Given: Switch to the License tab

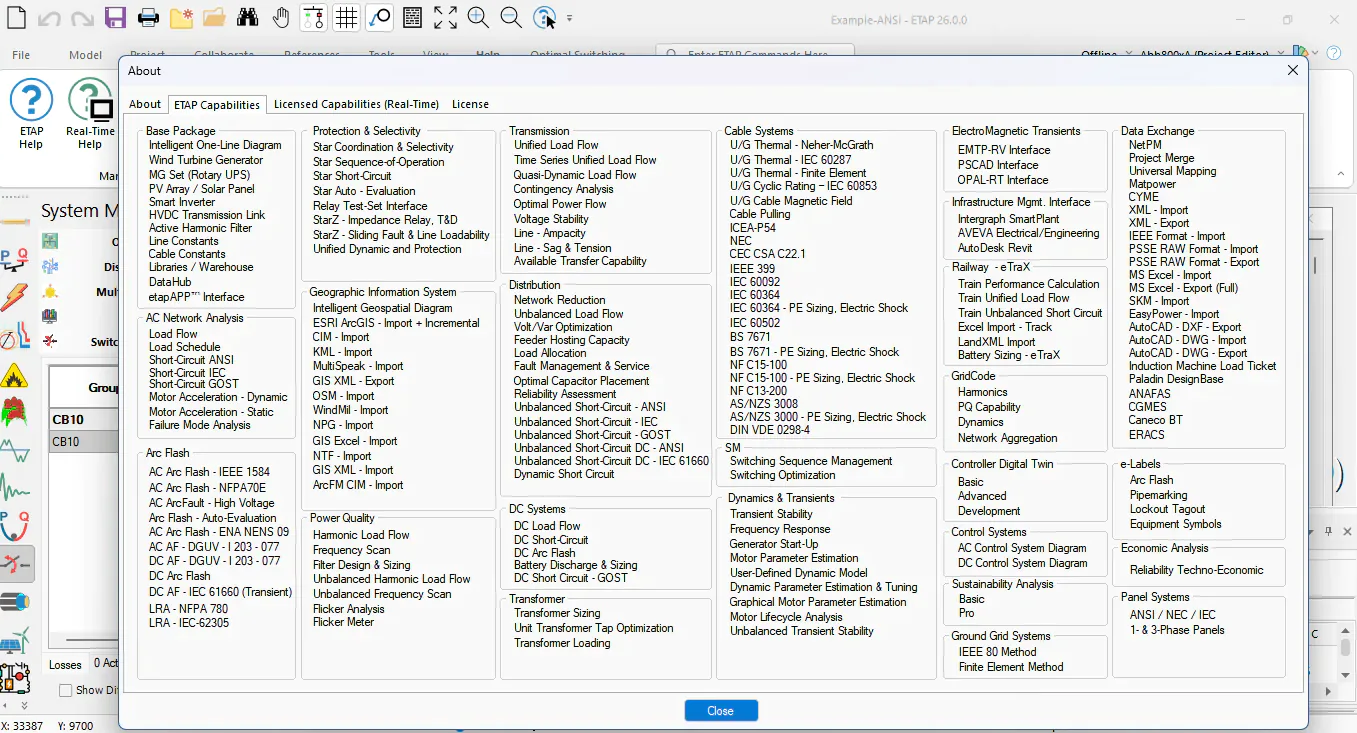Looking at the screenshot, I should pos(470,104).
